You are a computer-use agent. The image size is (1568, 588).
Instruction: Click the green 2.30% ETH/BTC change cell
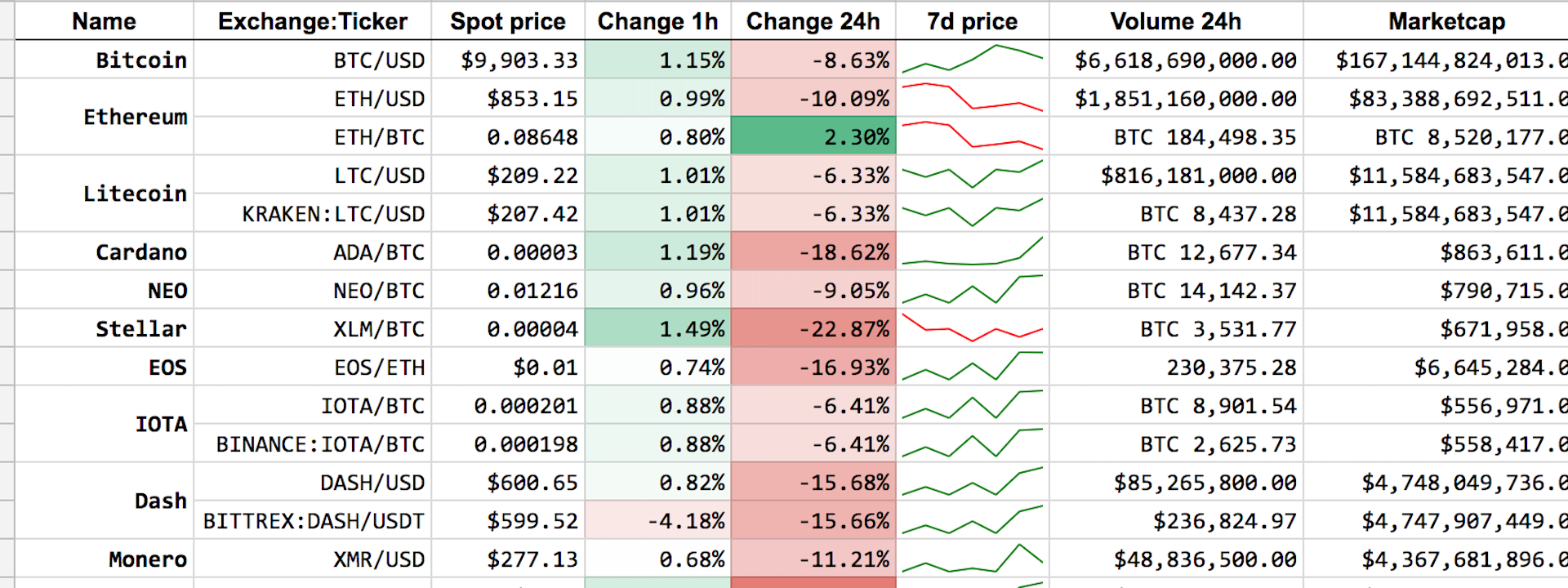coord(813,136)
